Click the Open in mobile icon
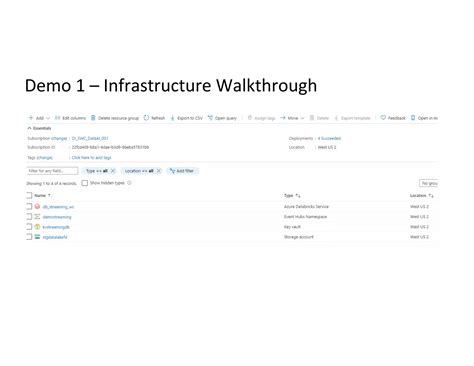This screenshot has height=366, width=474. 413,118
